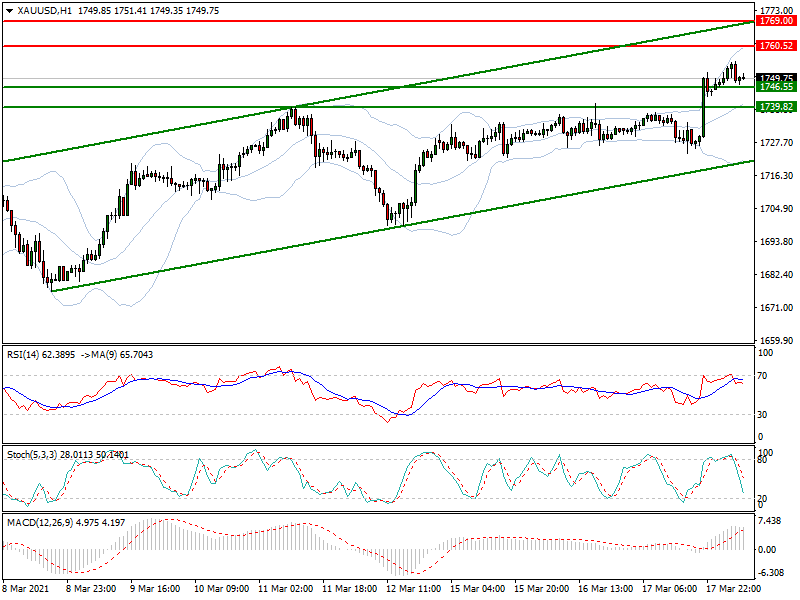The image size is (800, 600).
Task: Click the XAUUSD,H1 symbol title
Action: (x=44, y=11)
